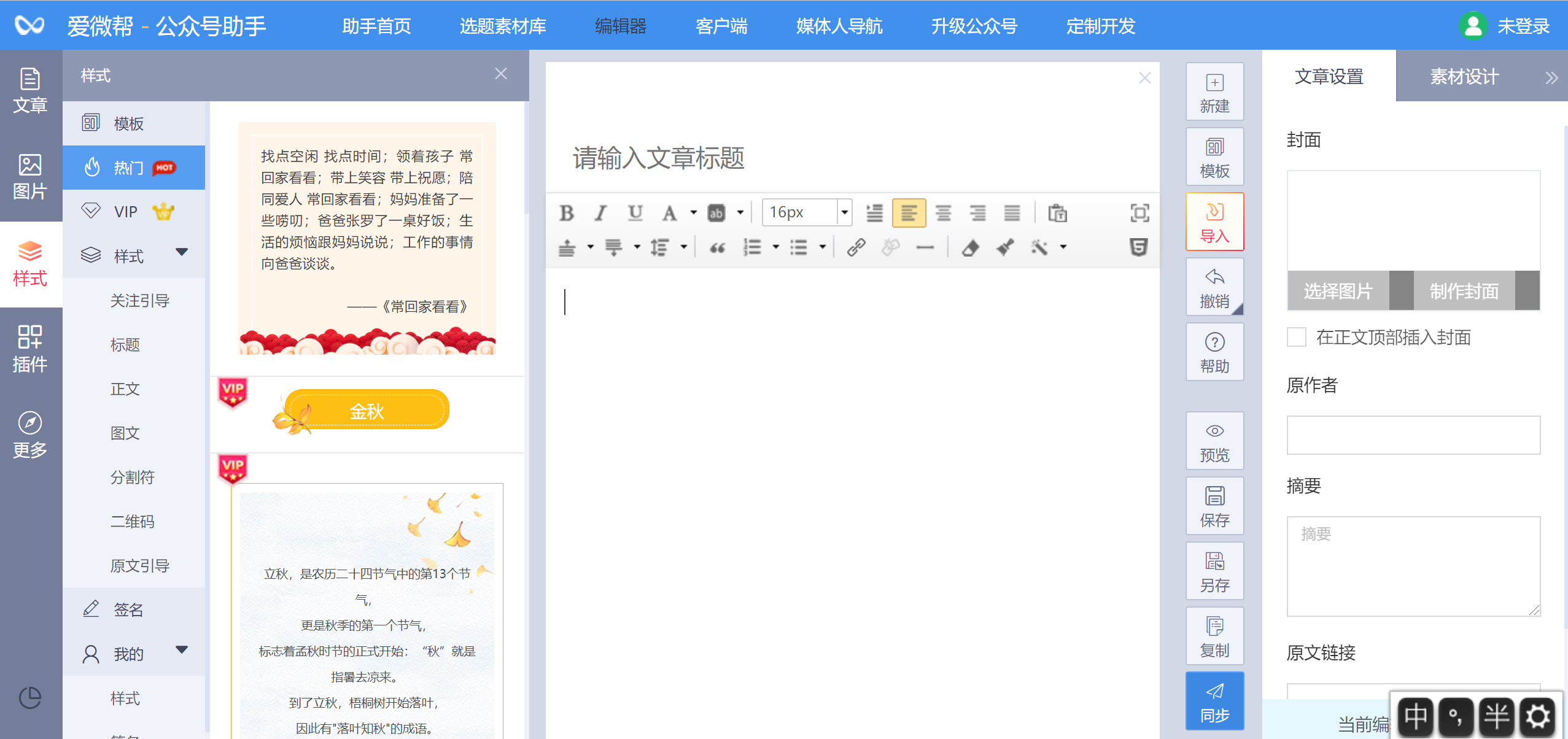The image size is (1568, 739).
Task: Open auto typeset options dropdown arrow
Action: 1063,247
